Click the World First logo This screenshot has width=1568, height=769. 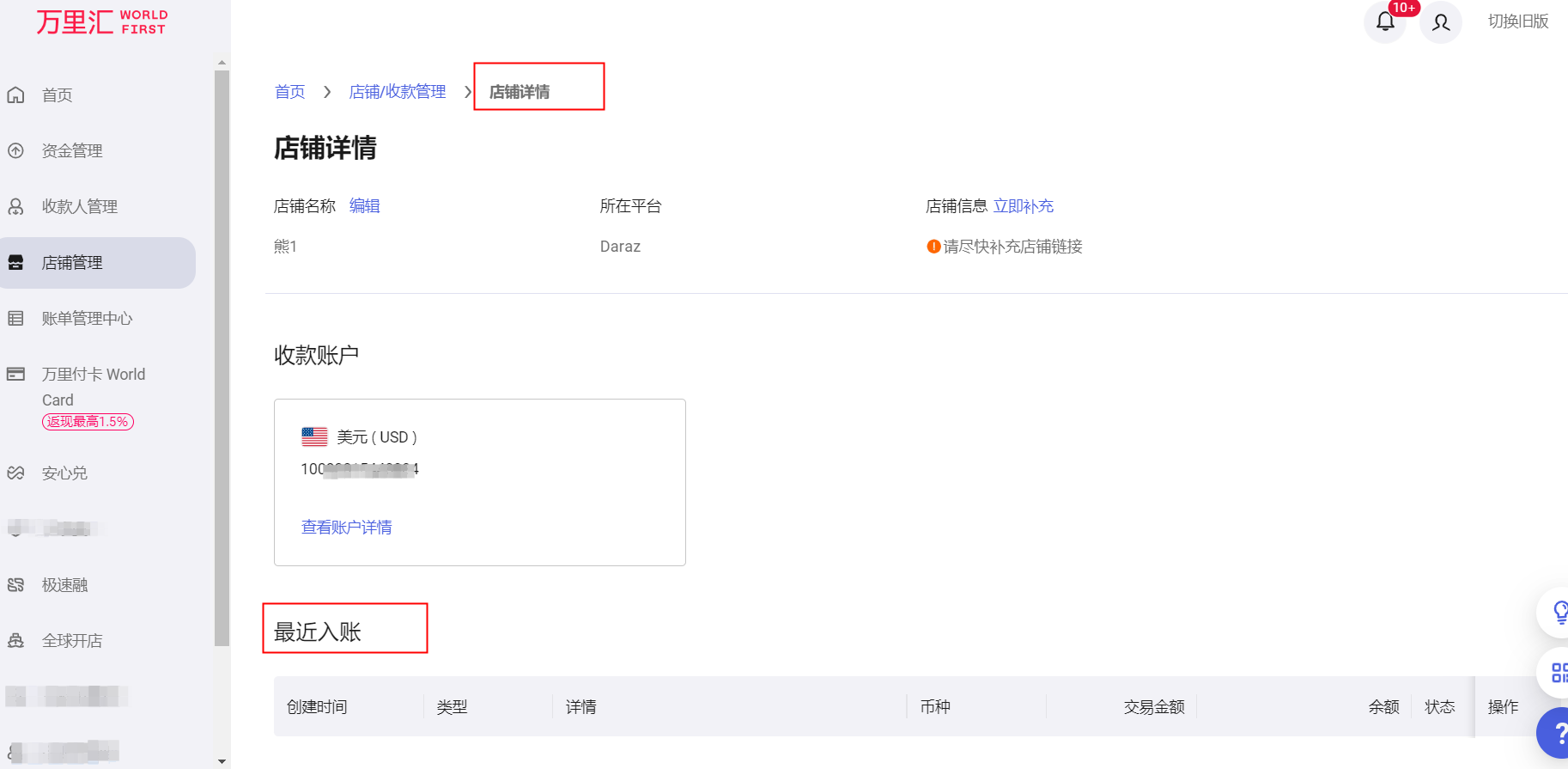pos(101,22)
